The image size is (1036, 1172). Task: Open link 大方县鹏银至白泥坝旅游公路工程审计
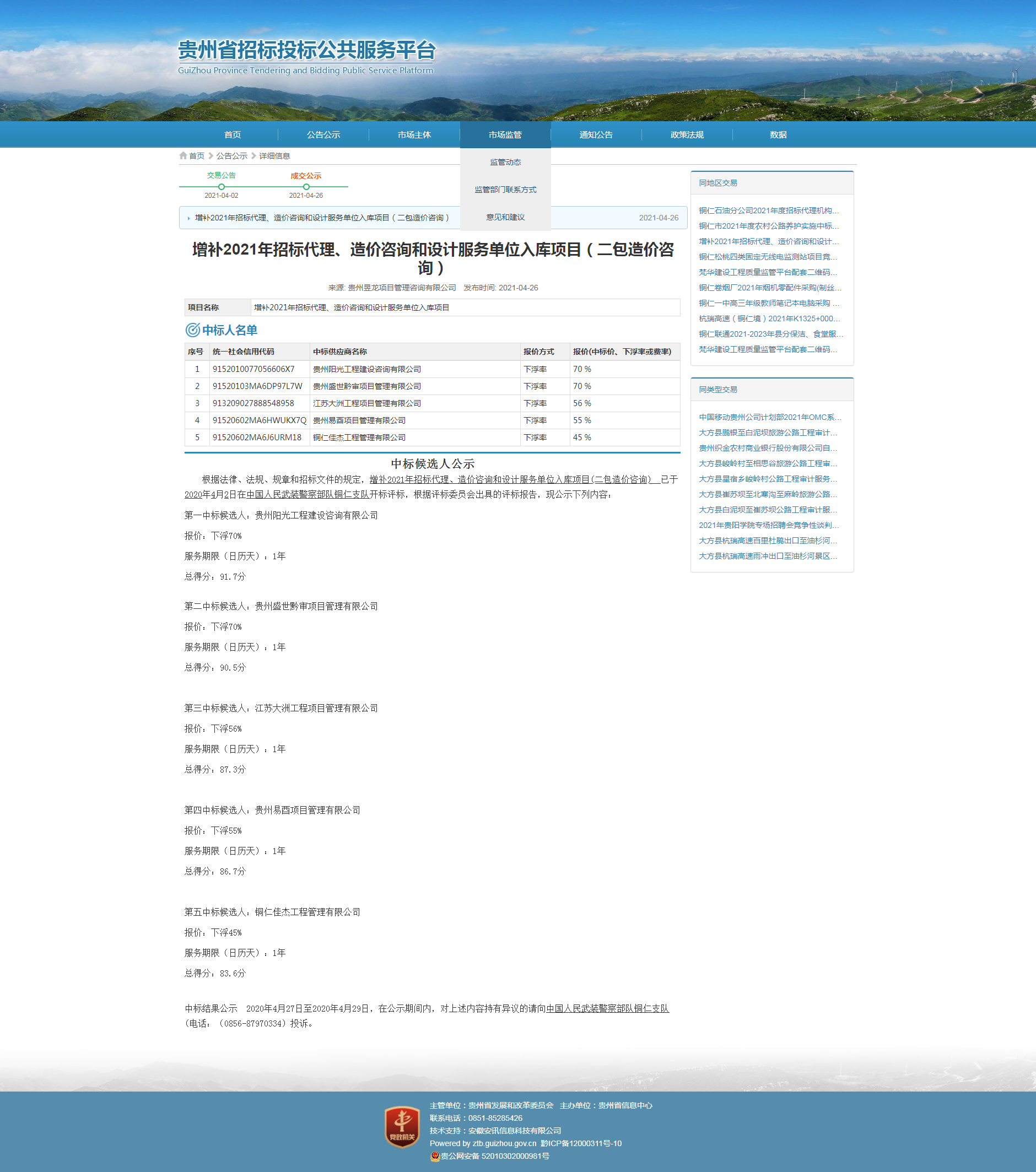coord(768,433)
